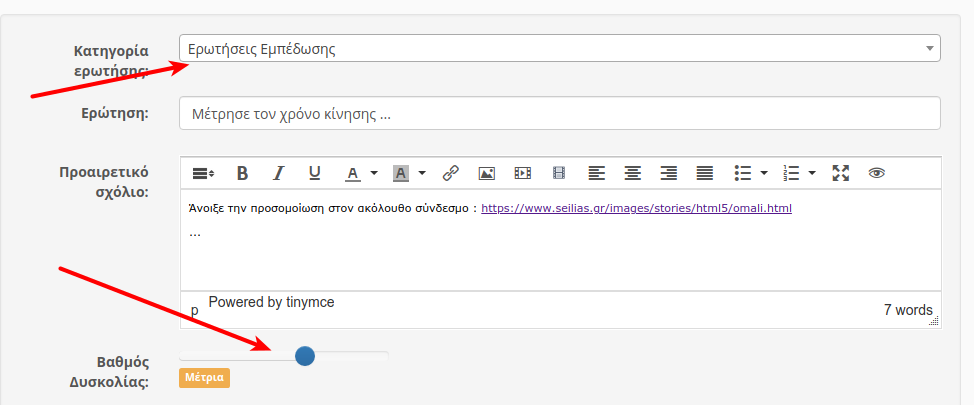Insert an image using the picture icon
This screenshot has width=974, height=405.
tap(486, 173)
